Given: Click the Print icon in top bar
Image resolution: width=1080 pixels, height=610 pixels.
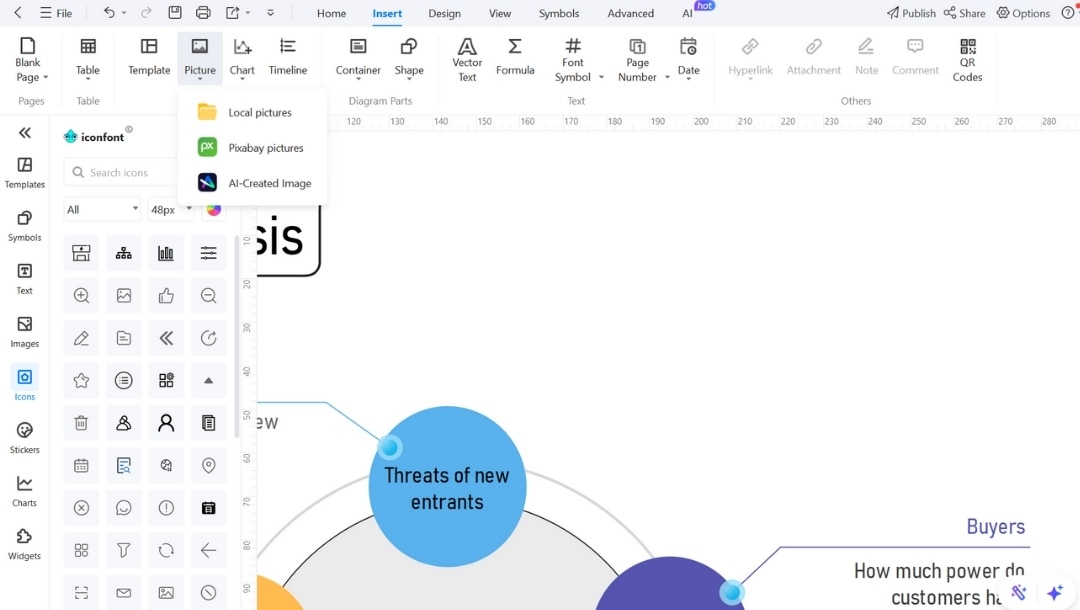Looking at the screenshot, I should pyautogui.click(x=203, y=12).
